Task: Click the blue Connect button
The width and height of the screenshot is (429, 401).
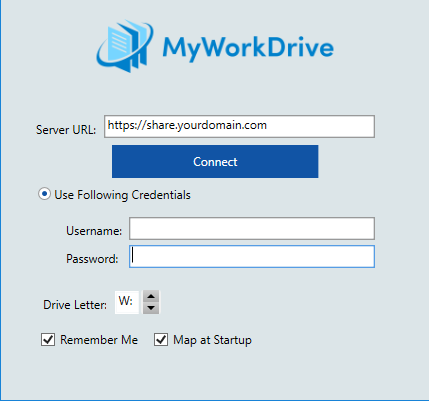Action: [215, 161]
